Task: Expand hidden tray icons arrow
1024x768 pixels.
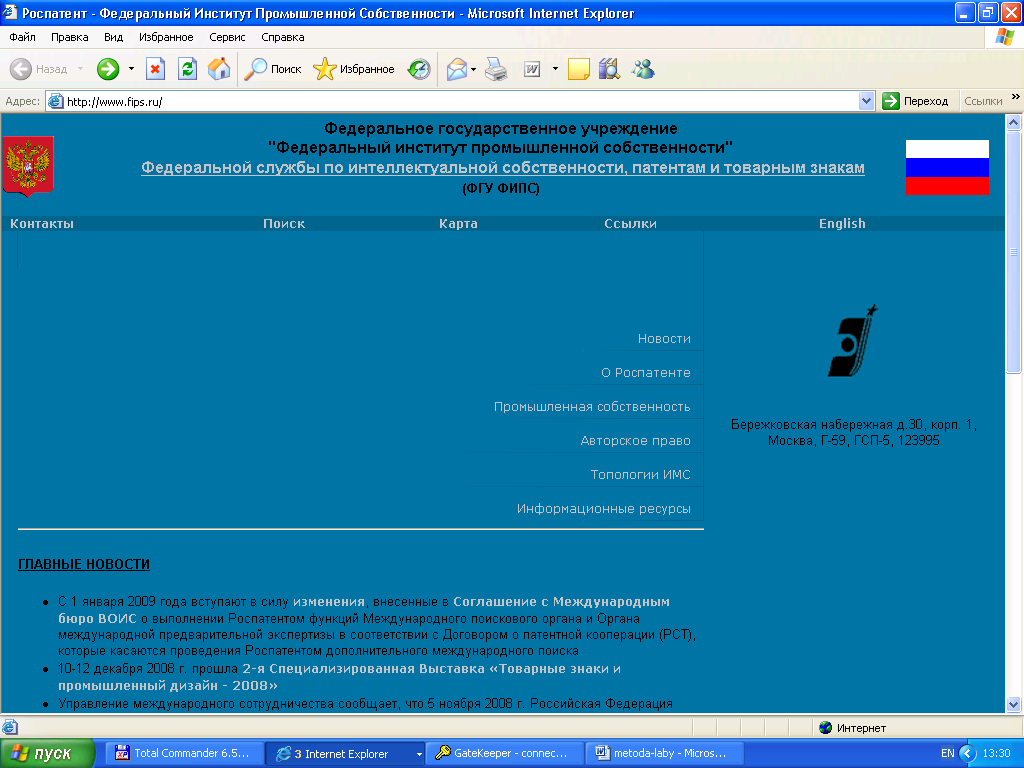Action: click(968, 754)
